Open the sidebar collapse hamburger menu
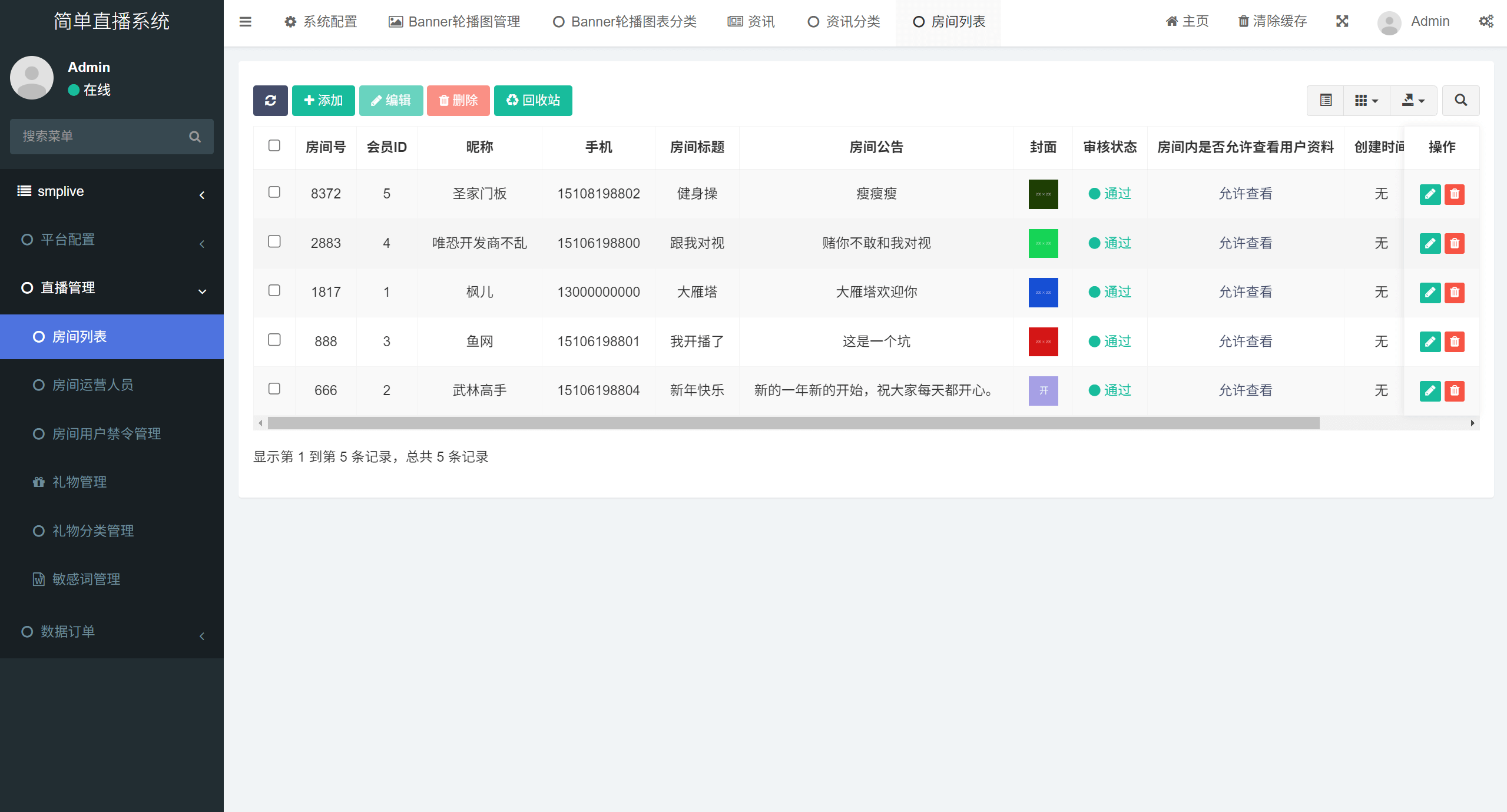Screen dimensions: 1507x812 tap(246, 21)
